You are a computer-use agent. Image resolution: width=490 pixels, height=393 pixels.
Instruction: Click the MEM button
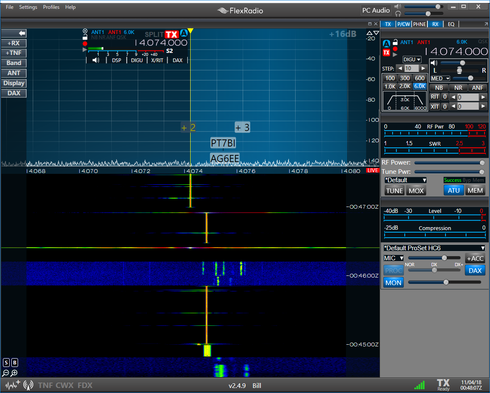(475, 190)
